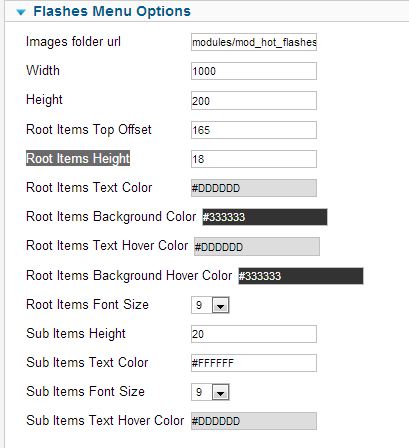409x448 pixels.
Task: Click the Sub Items Font Size label
Action: [85, 392]
